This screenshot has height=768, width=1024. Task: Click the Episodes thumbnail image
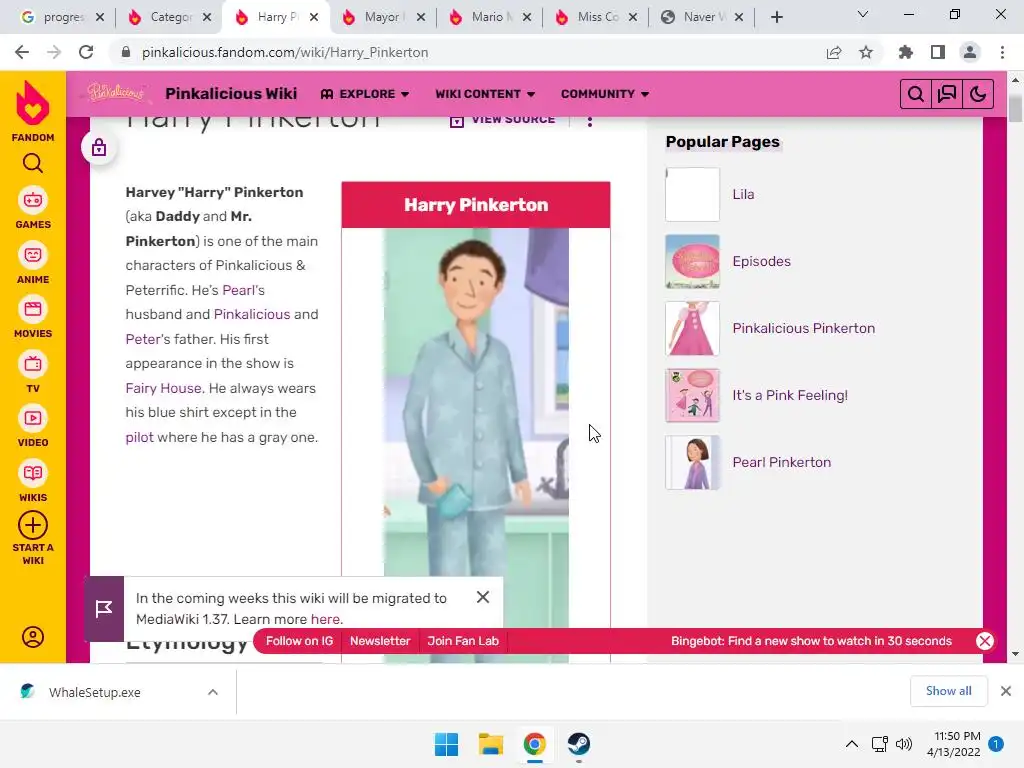point(692,261)
